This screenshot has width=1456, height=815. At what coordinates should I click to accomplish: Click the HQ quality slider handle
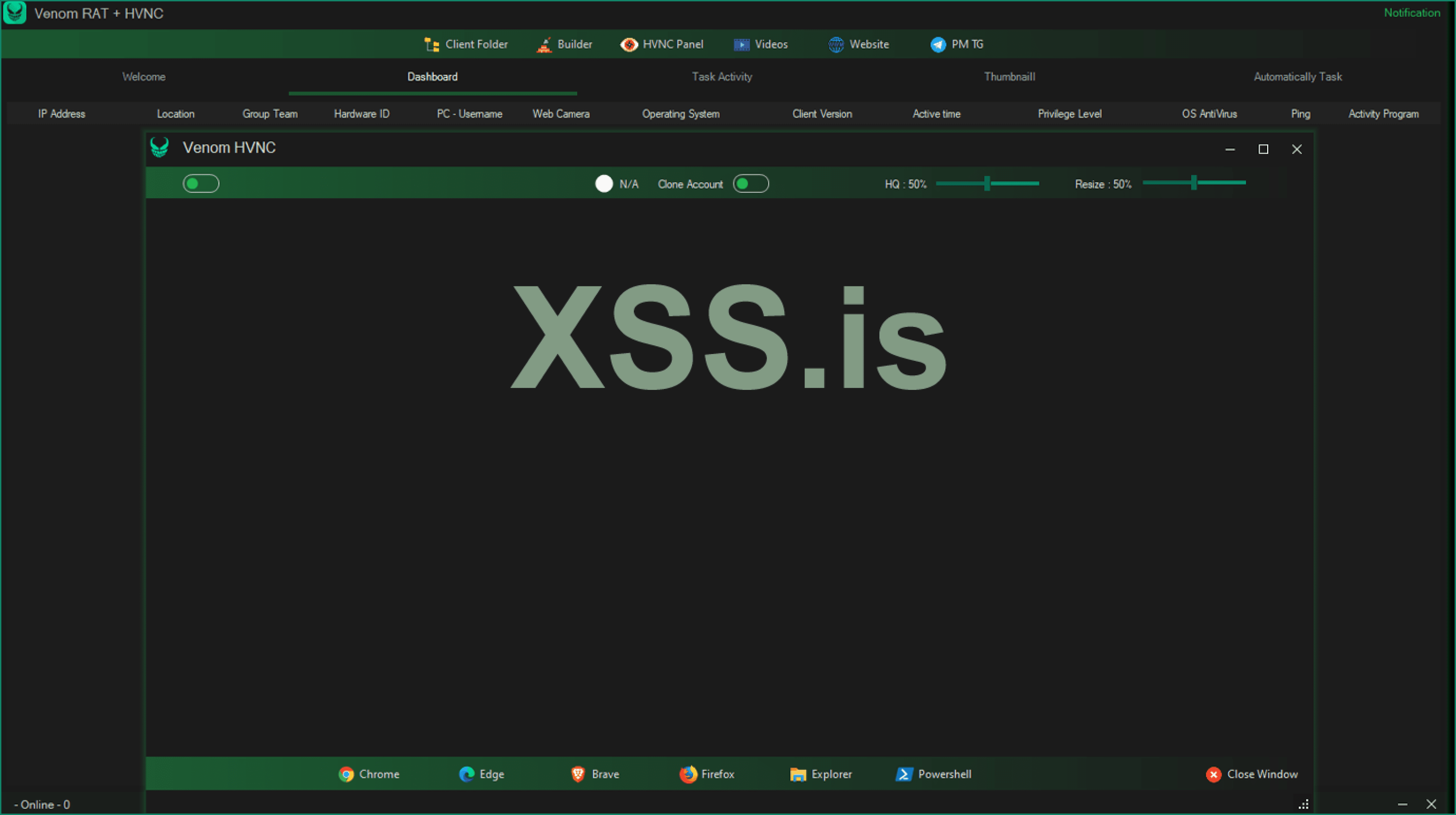pos(987,183)
